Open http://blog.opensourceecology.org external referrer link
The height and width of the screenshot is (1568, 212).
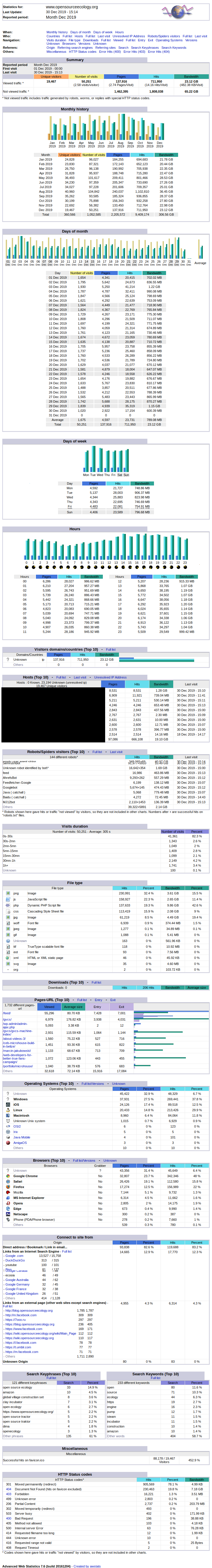point(29,1310)
